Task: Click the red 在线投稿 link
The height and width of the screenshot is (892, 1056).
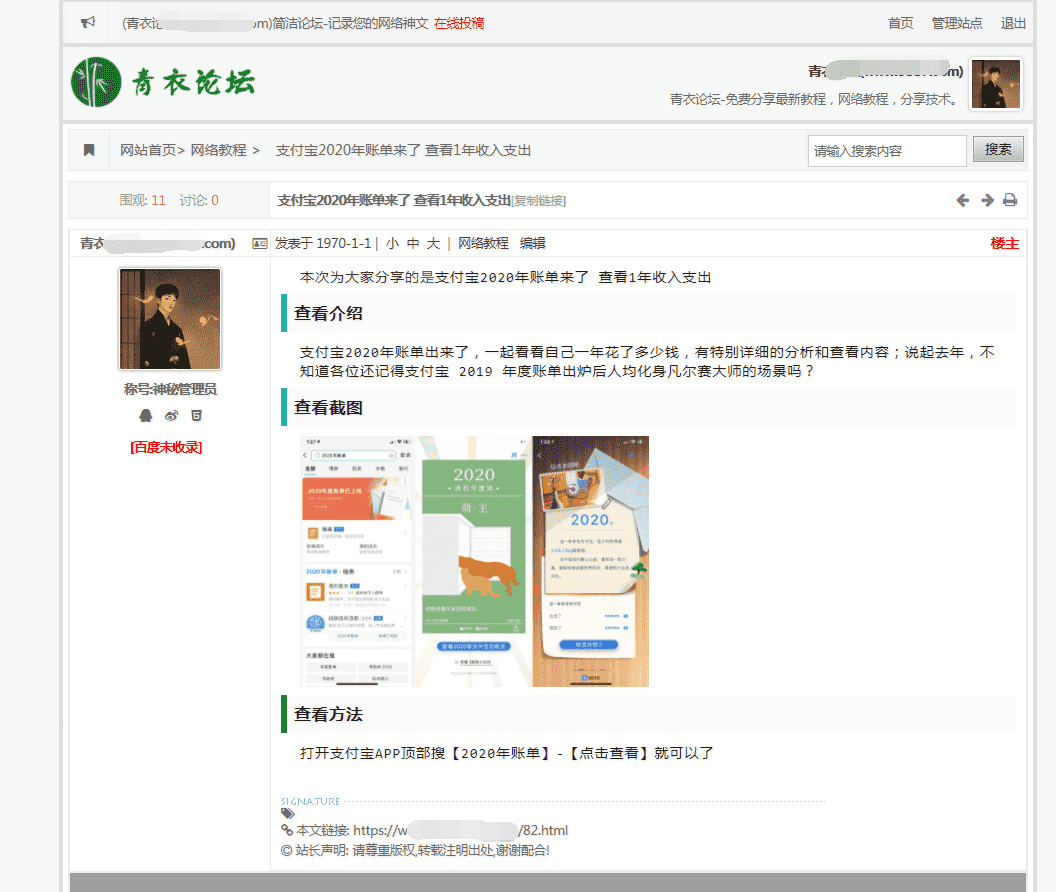Action: [x=459, y=23]
